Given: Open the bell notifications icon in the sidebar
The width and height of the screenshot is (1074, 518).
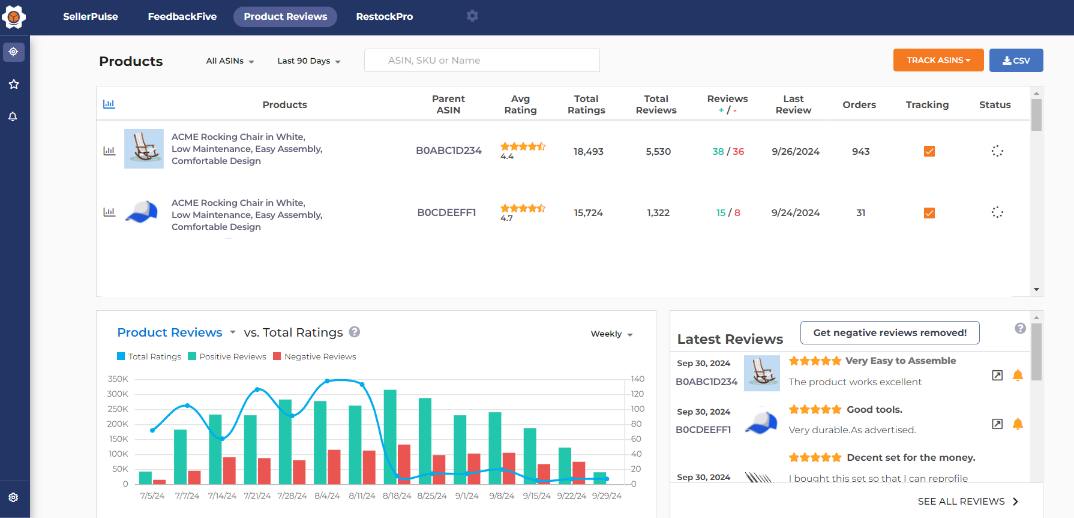Looking at the screenshot, I should pos(13,116).
